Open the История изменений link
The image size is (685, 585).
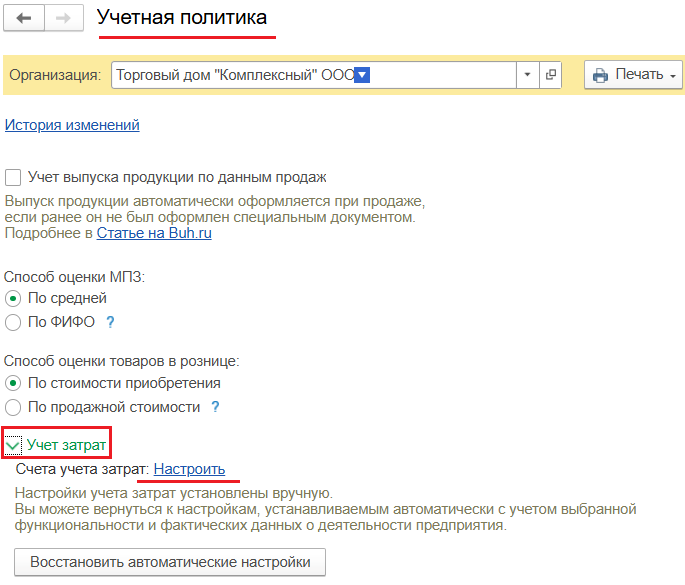pyautogui.click(x=72, y=125)
